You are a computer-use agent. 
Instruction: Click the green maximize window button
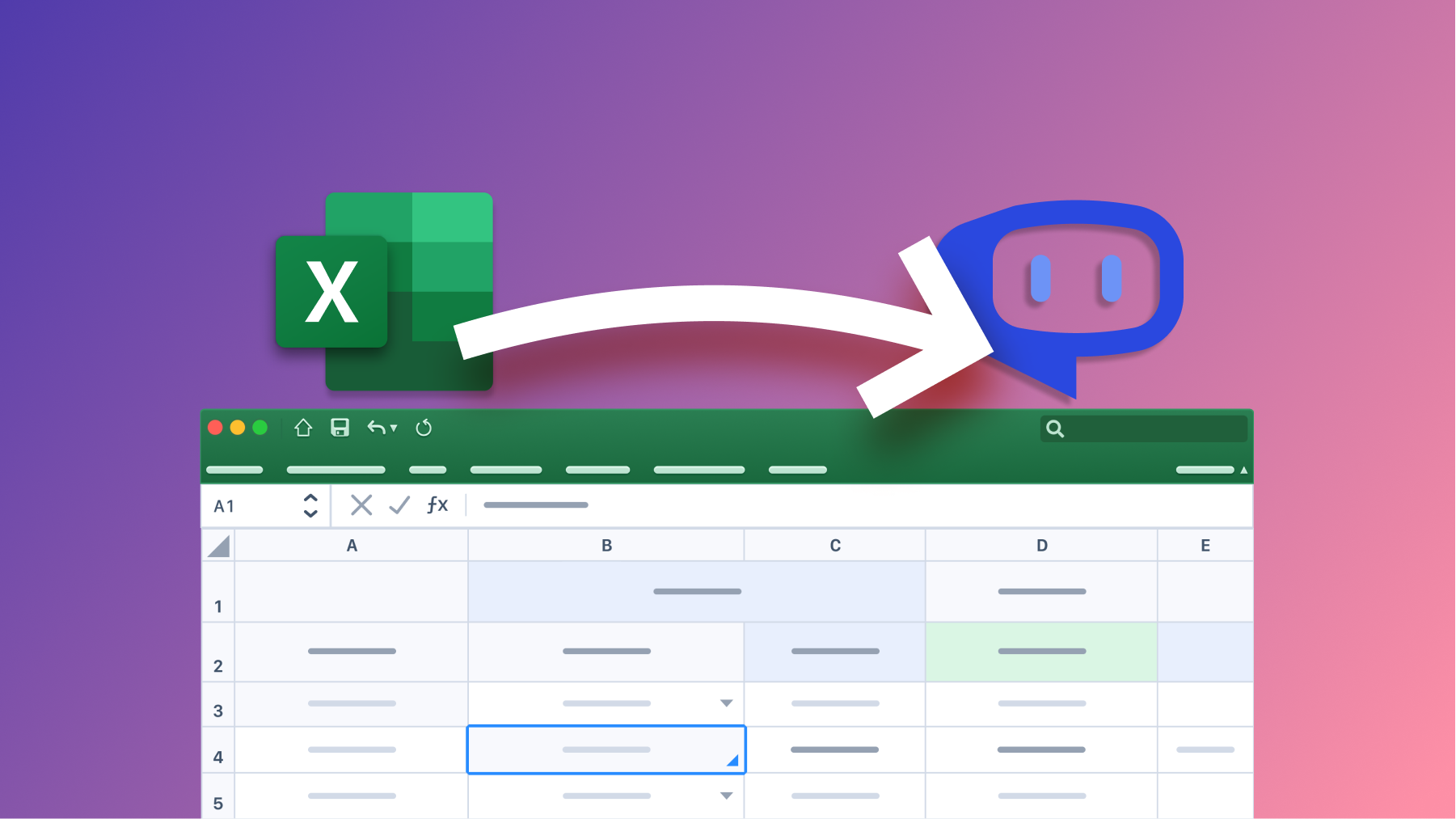pos(260,428)
